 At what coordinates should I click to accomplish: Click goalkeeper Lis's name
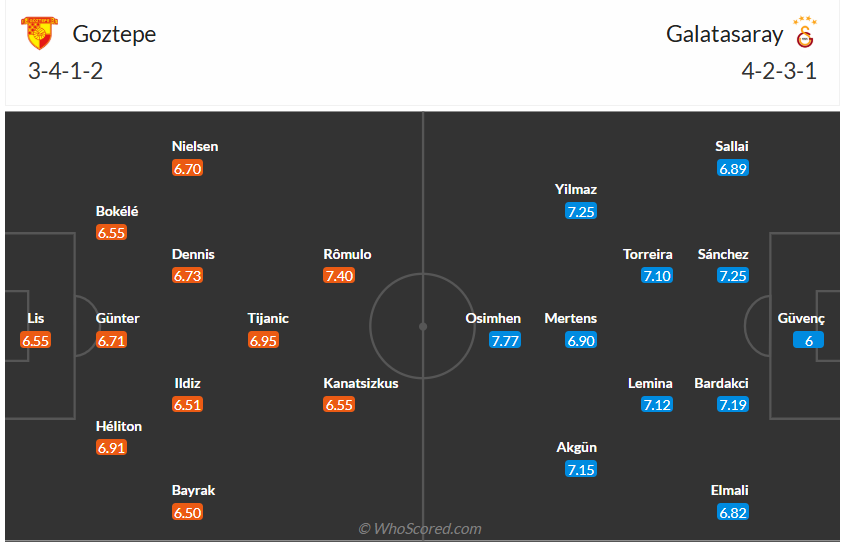coord(36,318)
